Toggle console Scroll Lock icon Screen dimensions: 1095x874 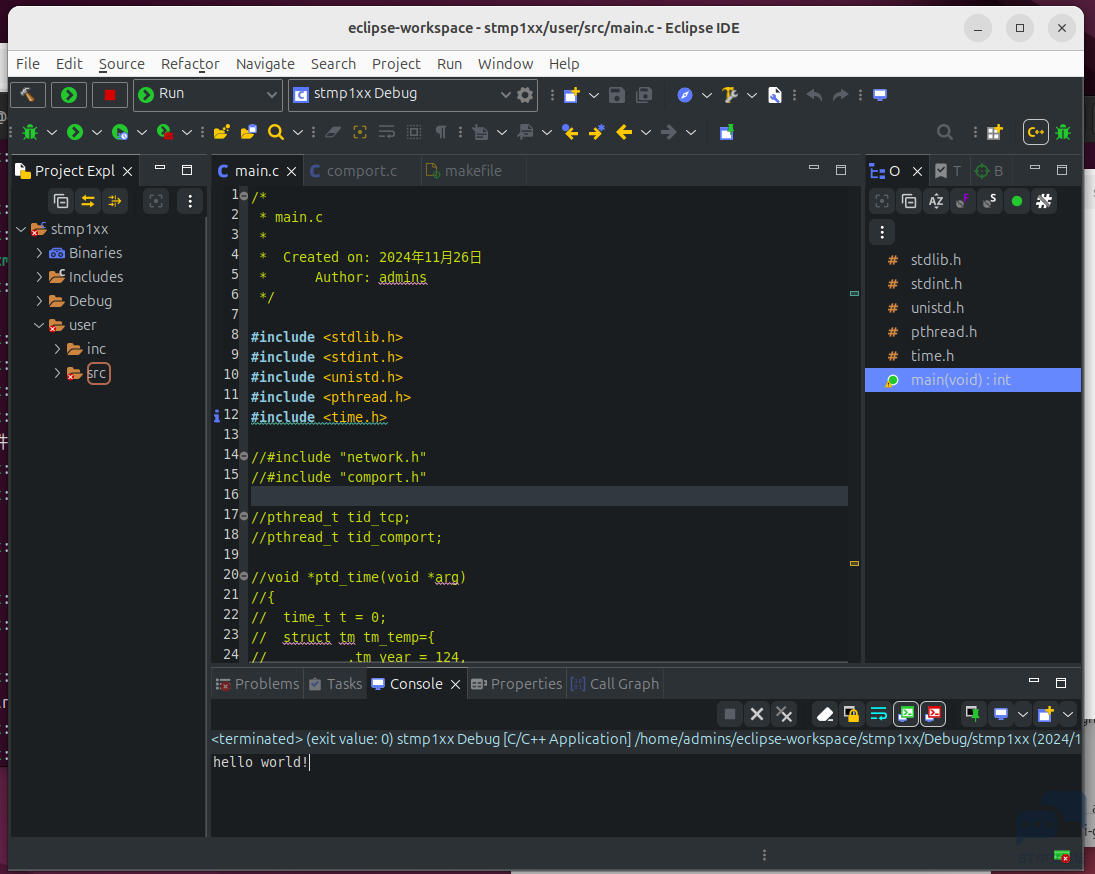[x=851, y=714]
